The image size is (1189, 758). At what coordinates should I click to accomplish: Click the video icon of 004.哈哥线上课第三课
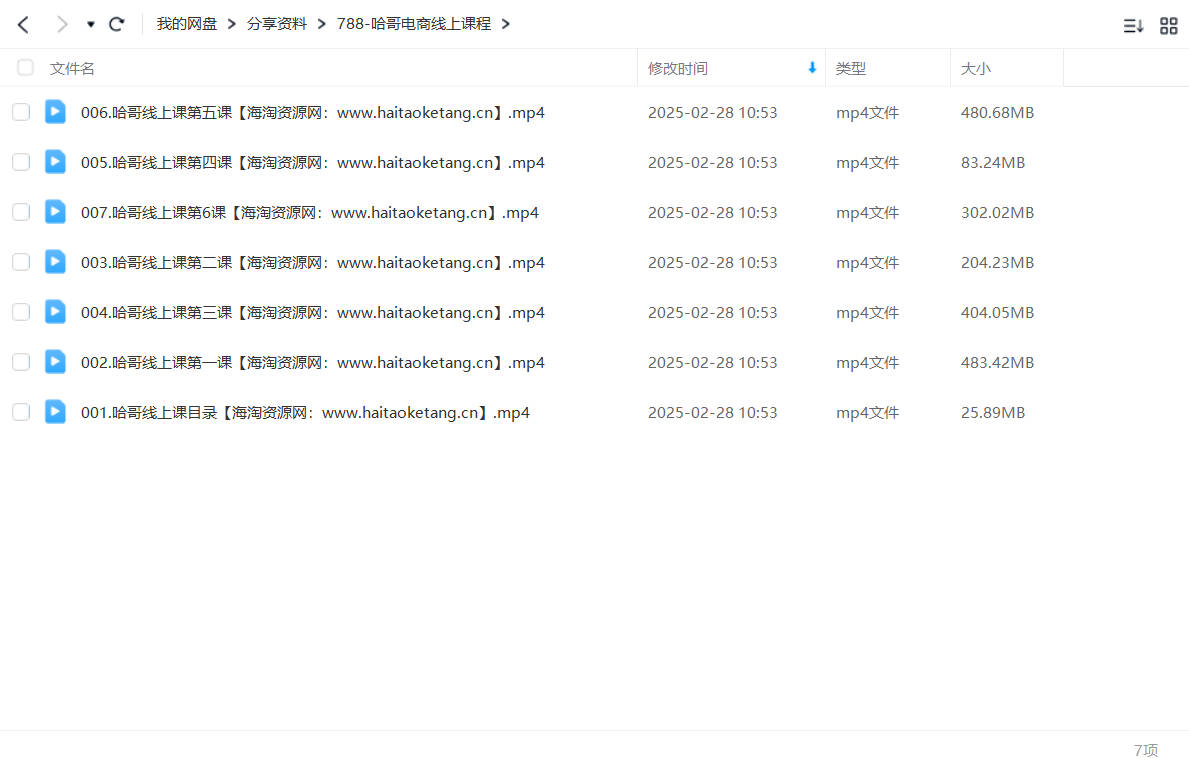[55, 312]
